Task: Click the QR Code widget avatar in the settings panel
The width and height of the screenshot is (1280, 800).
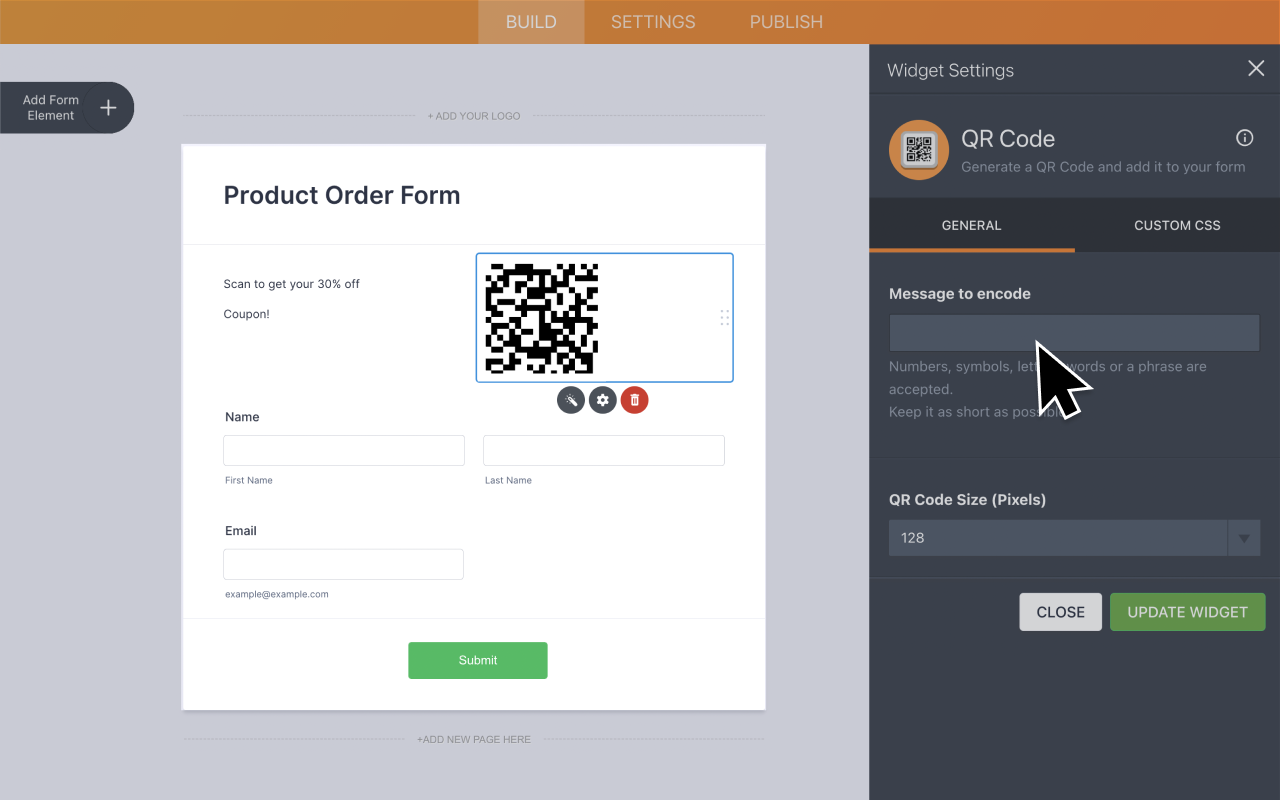Action: tap(918, 150)
